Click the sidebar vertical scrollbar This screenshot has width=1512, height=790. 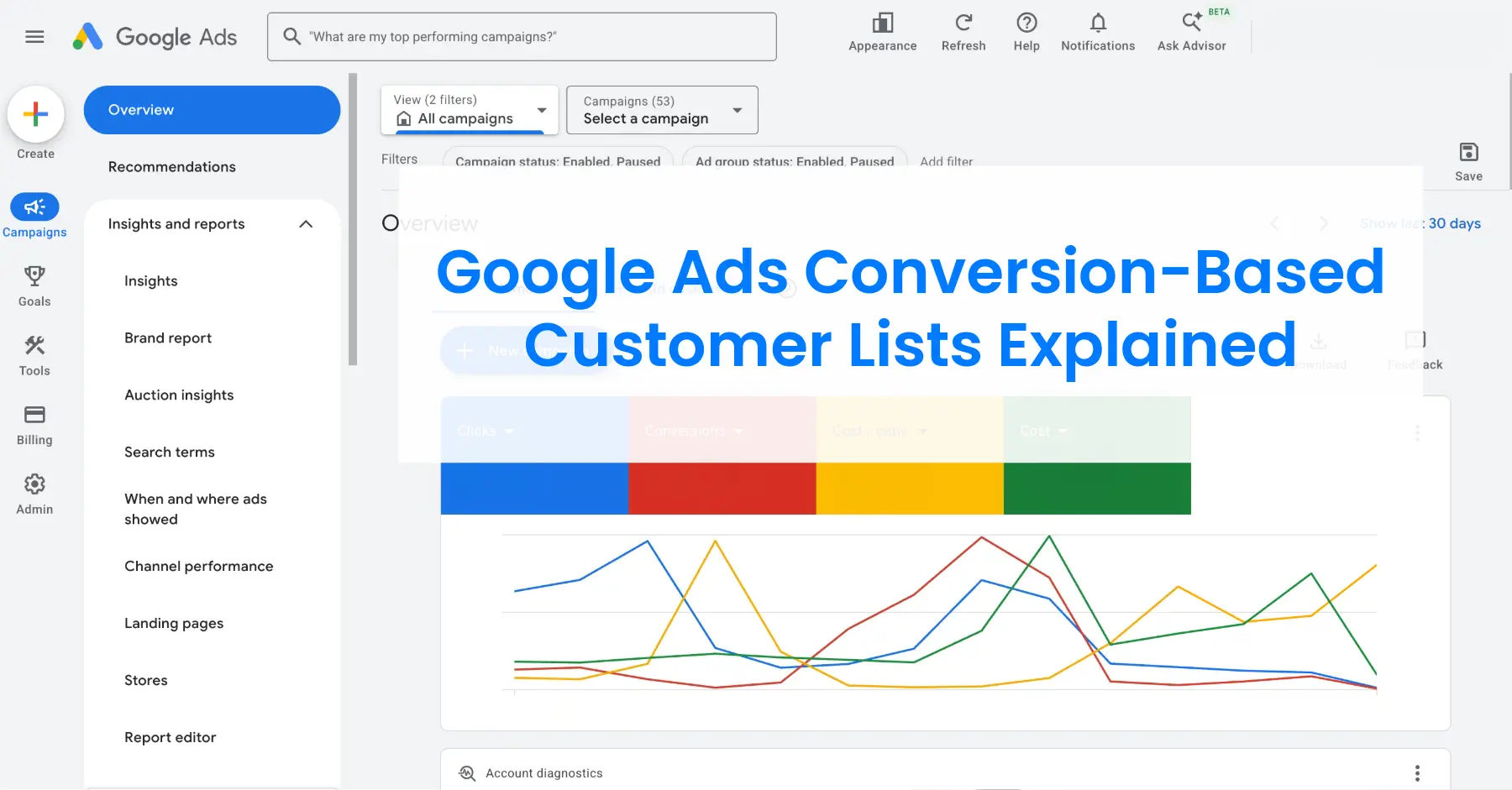click(353, 219)
